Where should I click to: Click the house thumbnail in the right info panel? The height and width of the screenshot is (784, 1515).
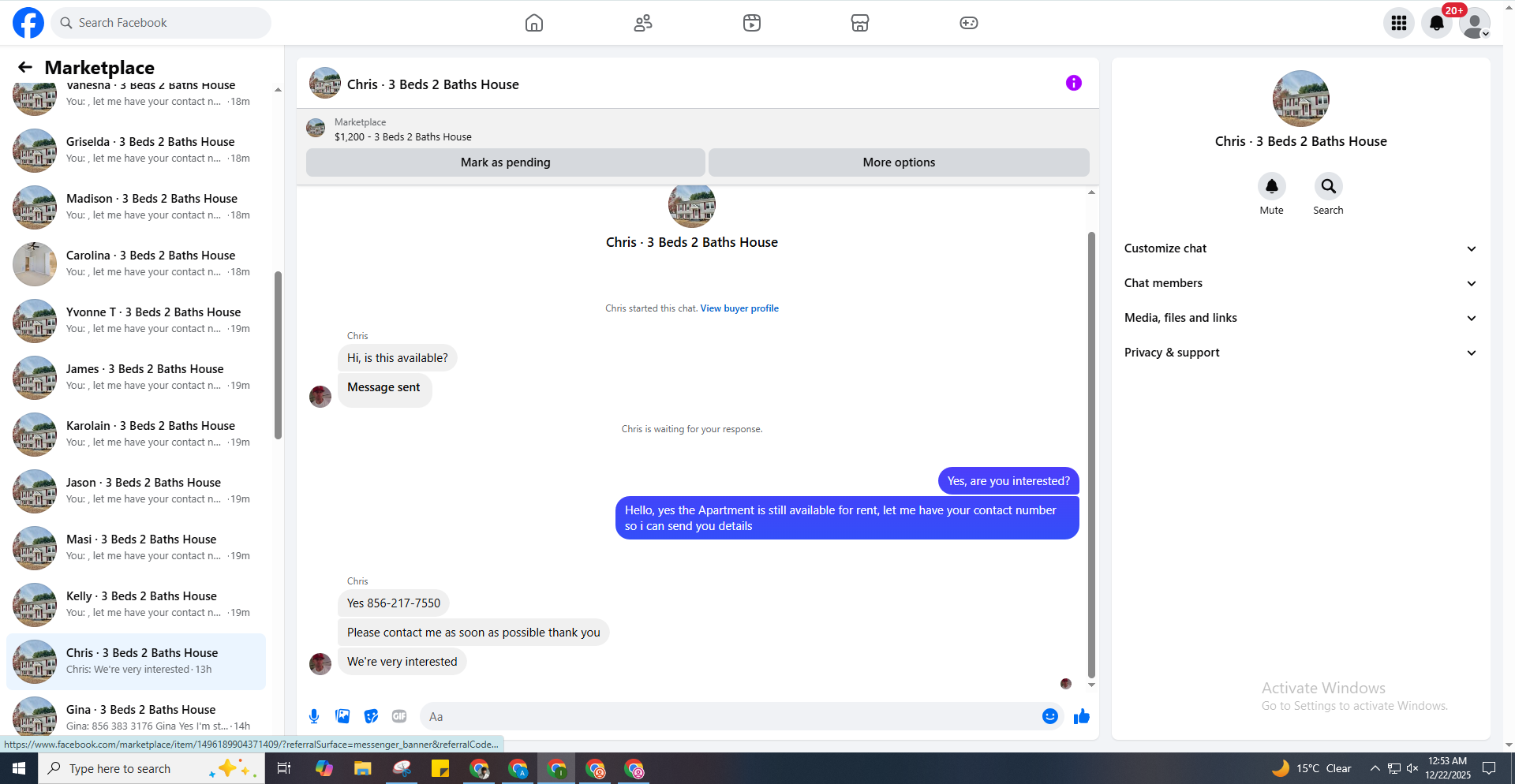point(1300,99)
